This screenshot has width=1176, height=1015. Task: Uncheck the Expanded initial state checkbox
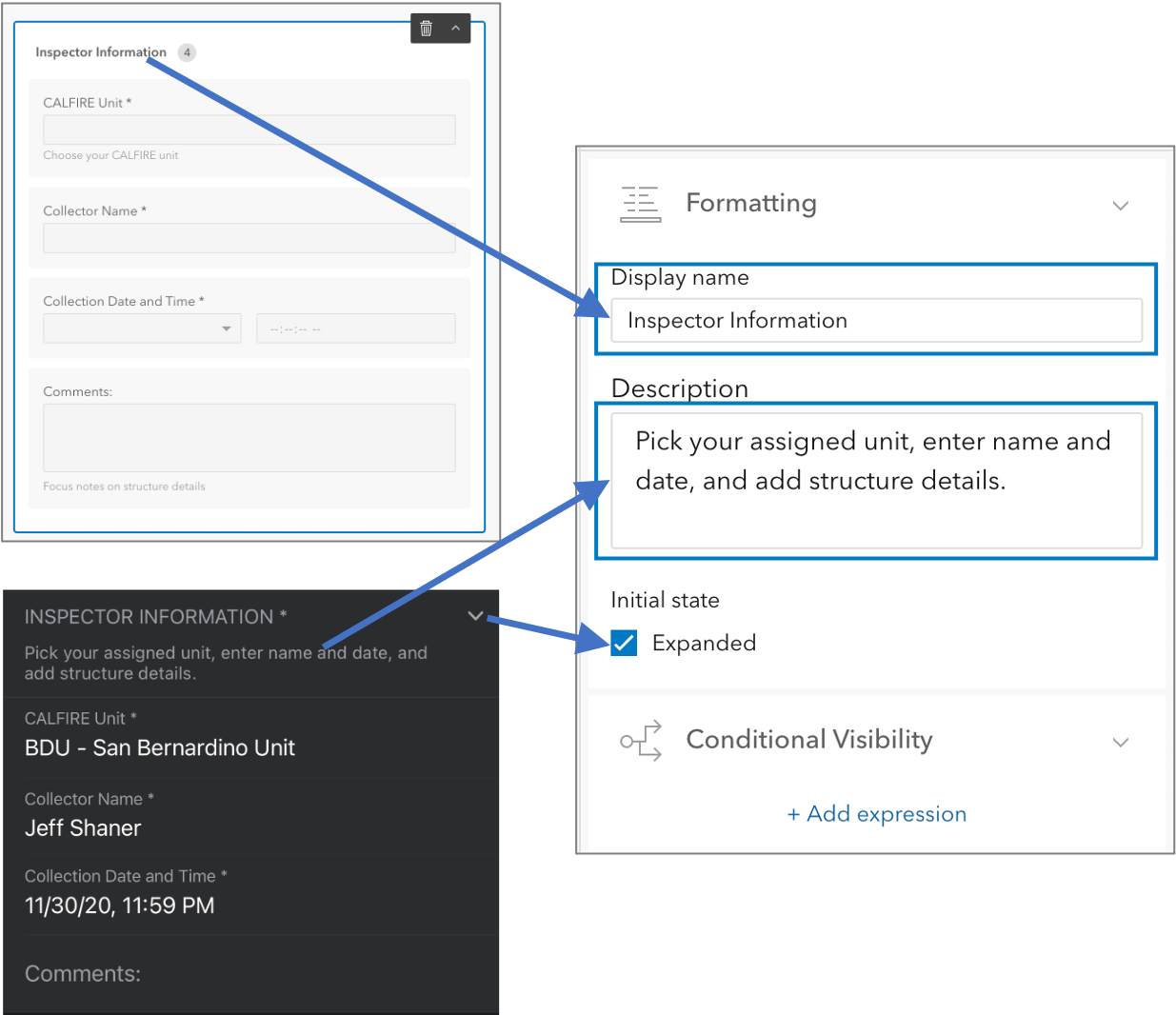[x=624, y=643]
